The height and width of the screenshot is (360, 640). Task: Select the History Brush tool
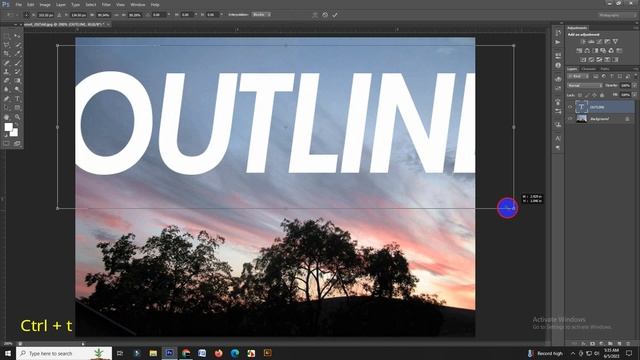click(18, 72)
